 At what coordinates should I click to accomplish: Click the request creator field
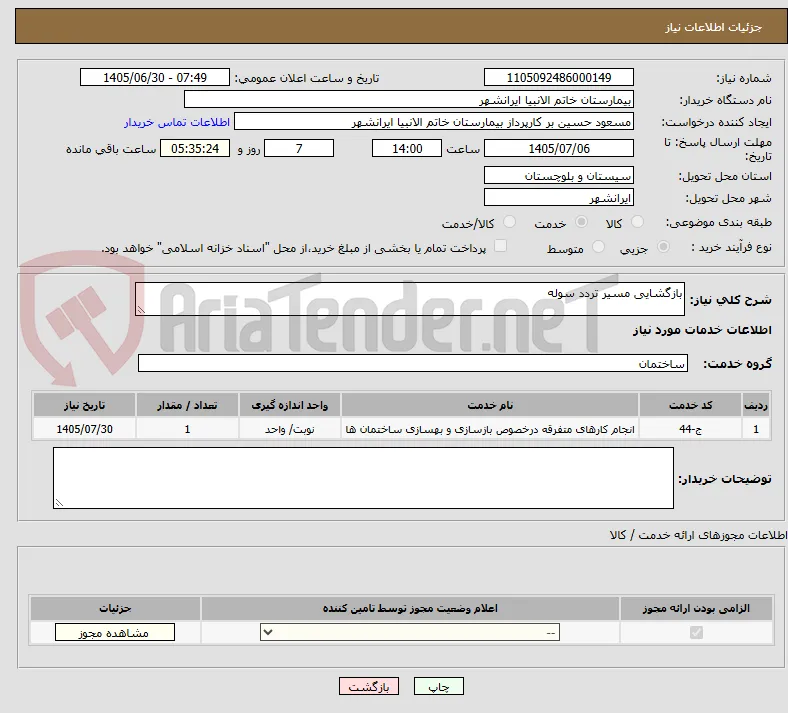pyautogui.click(x=434, y=122)
